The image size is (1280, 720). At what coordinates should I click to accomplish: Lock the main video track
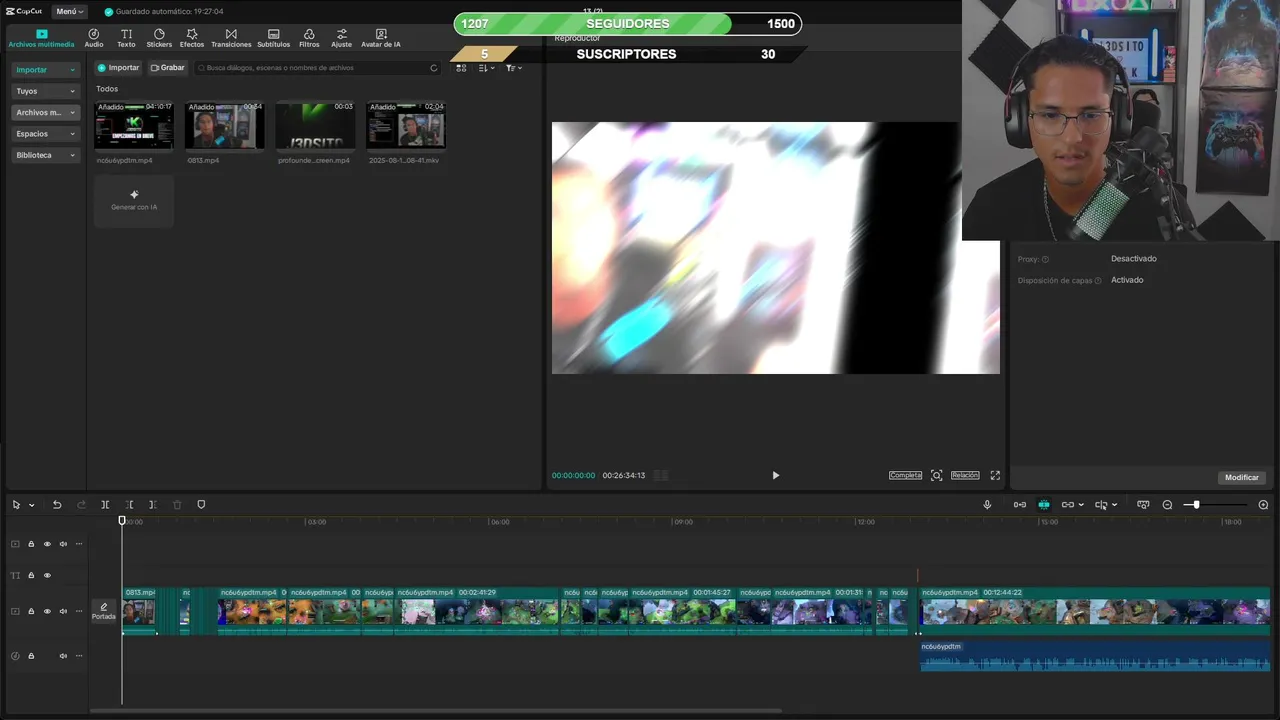[31, 611]
